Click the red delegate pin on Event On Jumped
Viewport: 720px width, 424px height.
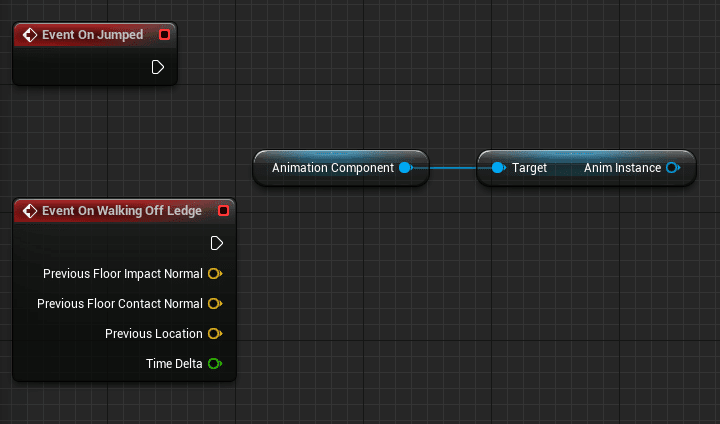(164, 34)
